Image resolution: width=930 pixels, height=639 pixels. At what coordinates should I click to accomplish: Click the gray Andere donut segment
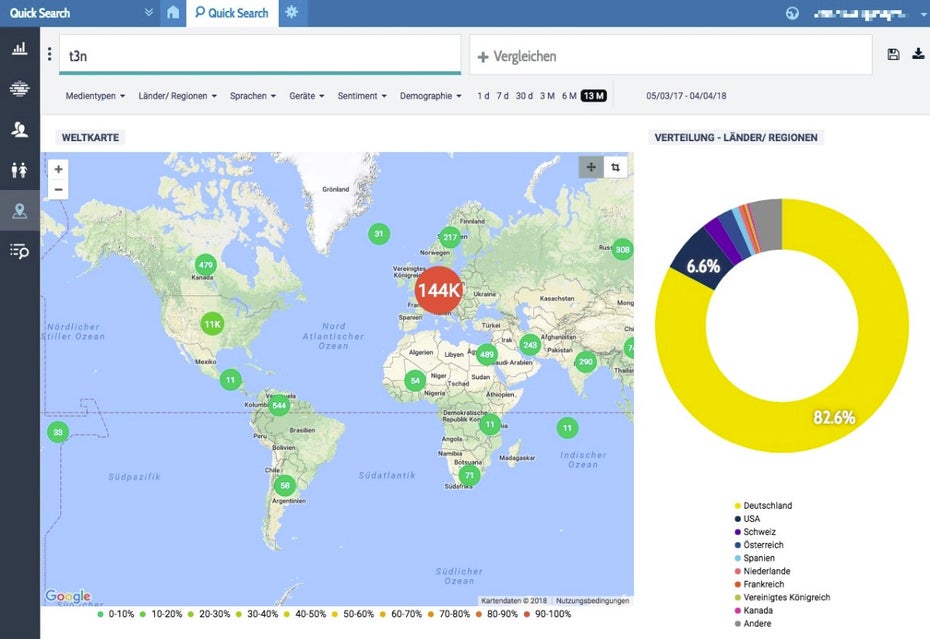coord(767,224)
